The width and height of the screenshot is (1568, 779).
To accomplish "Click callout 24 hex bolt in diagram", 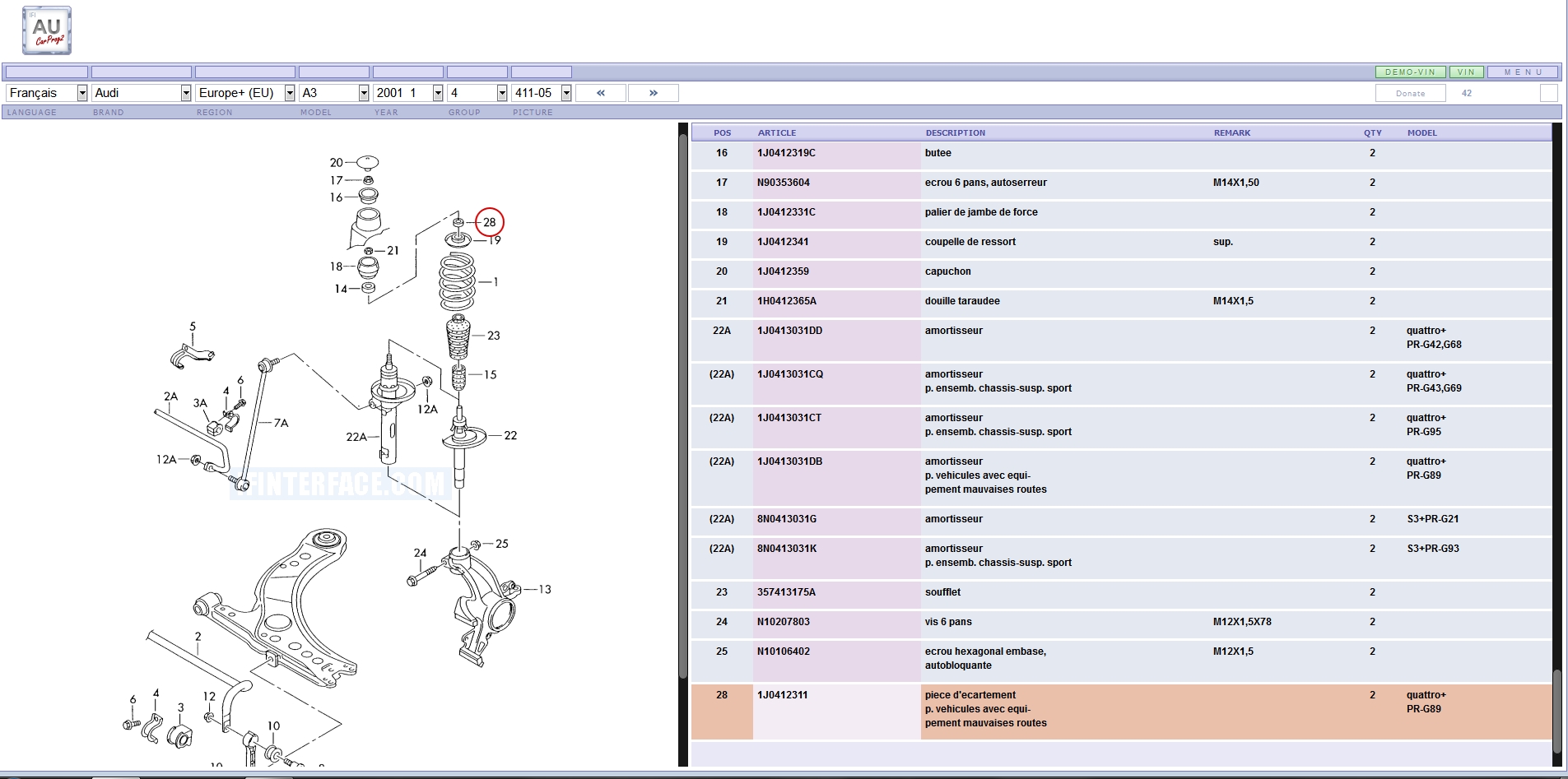I will tap(420, 553).
